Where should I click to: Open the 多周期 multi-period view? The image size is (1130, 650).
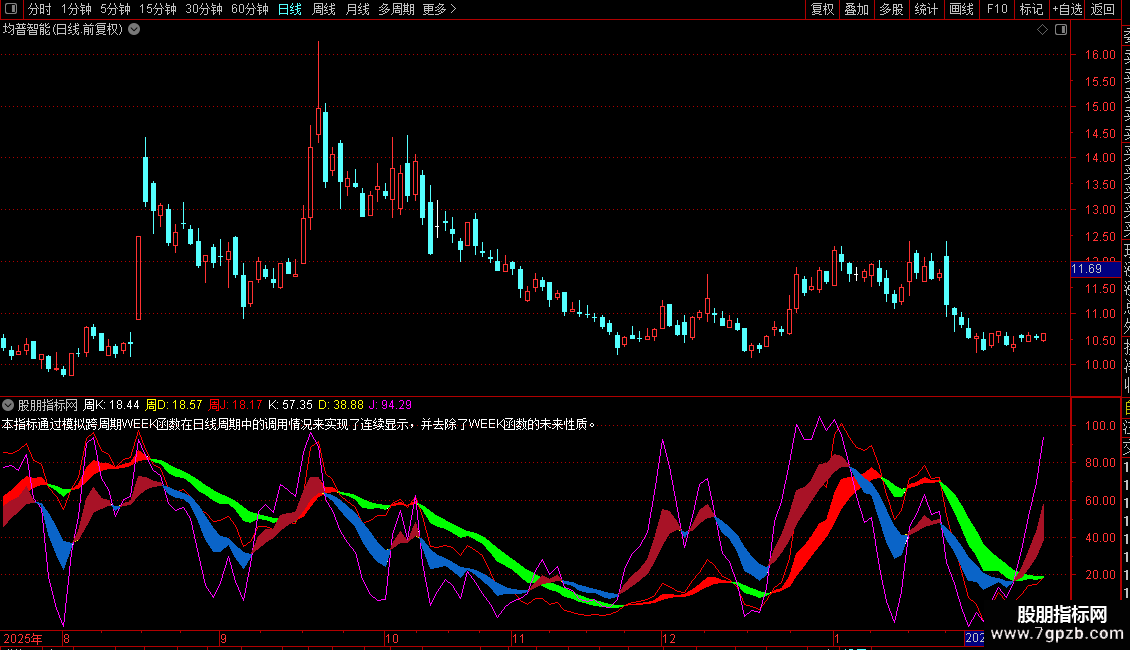(396, 9)
